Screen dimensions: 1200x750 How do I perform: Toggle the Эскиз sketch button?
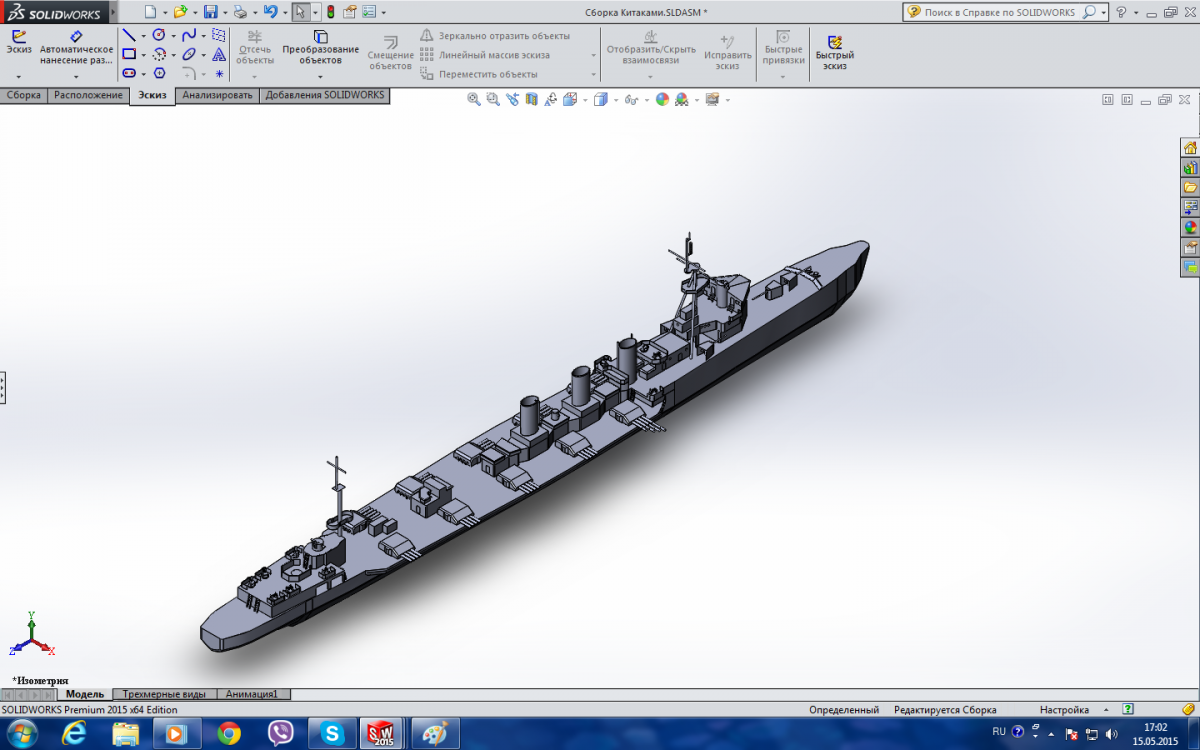(19, 41)
